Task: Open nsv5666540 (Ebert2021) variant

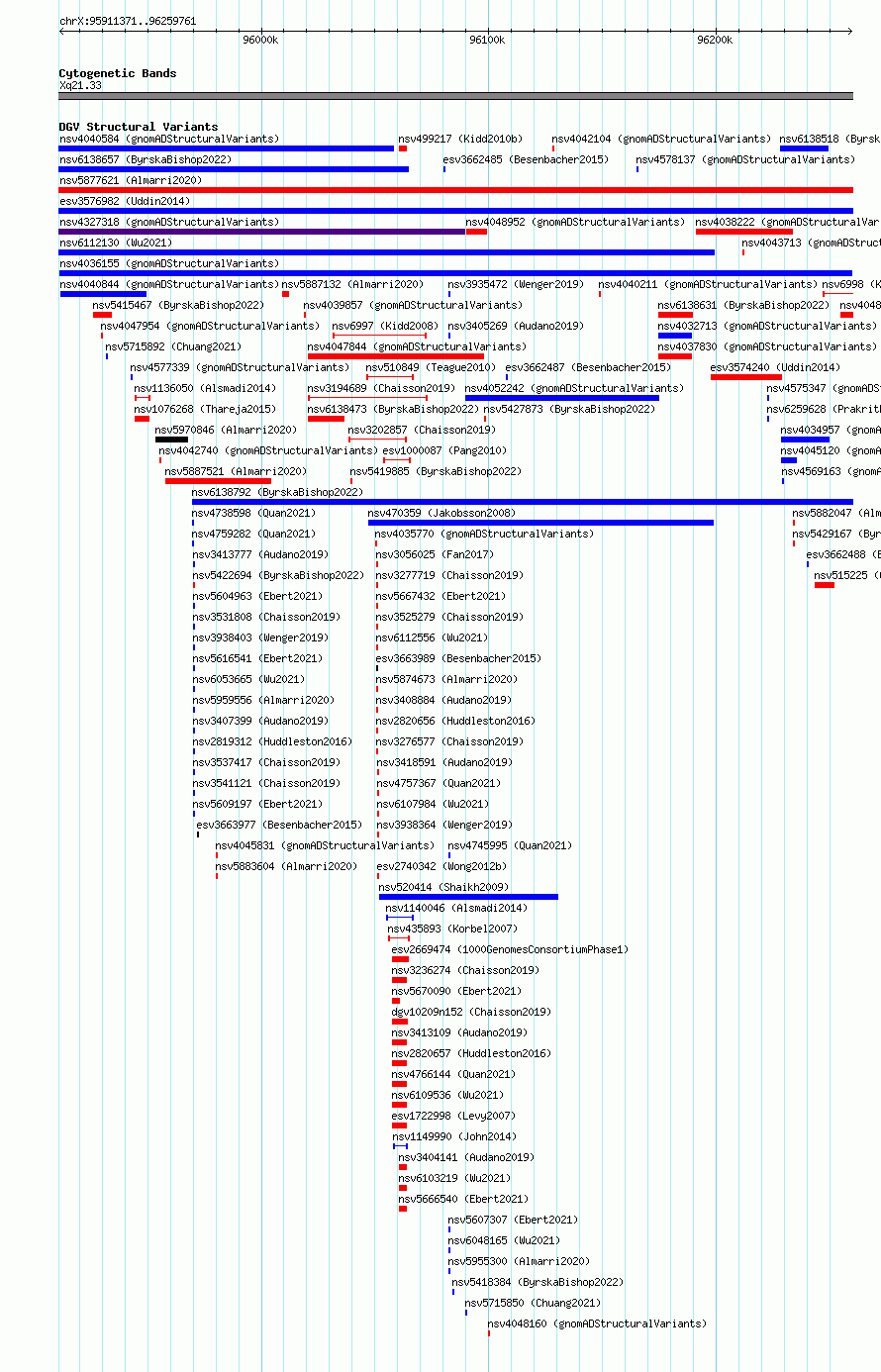Action: pyautogui.click(x=464, y=1199)
